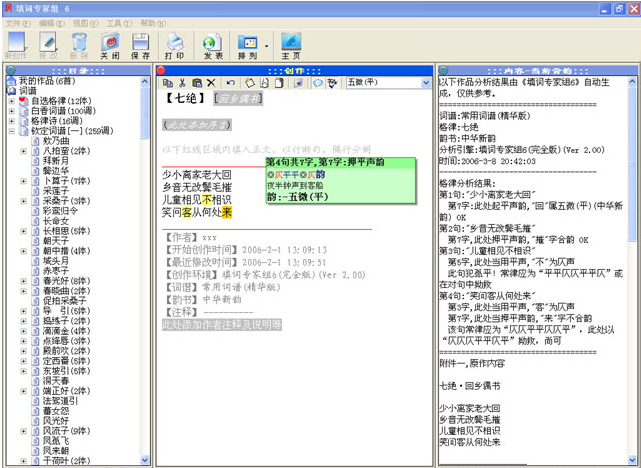This screenshot has height=468, width=641.
Task: Select 词谱 root item in the tree
Action: coord(28,91)
